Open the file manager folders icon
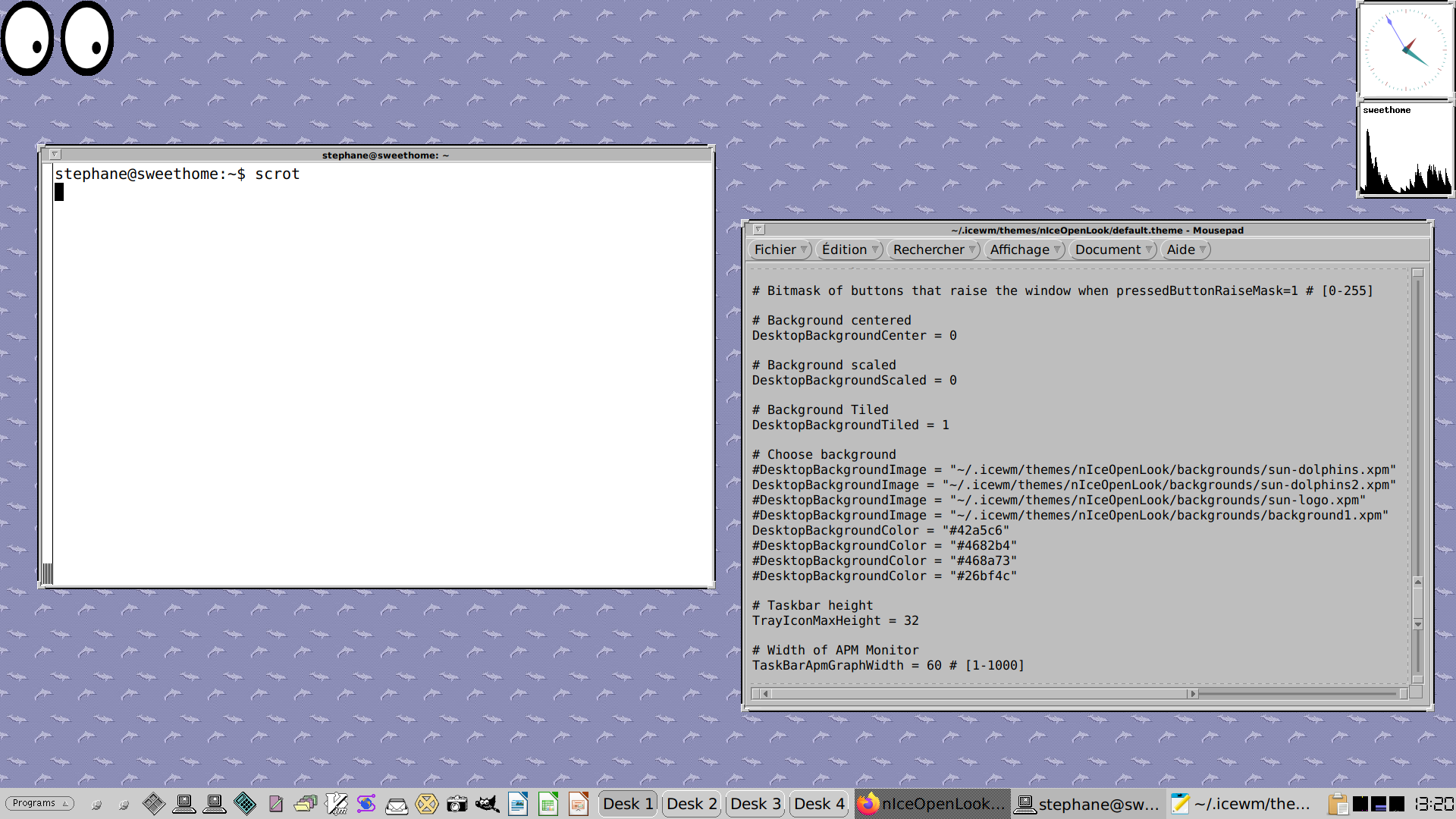 coord(306,803)
